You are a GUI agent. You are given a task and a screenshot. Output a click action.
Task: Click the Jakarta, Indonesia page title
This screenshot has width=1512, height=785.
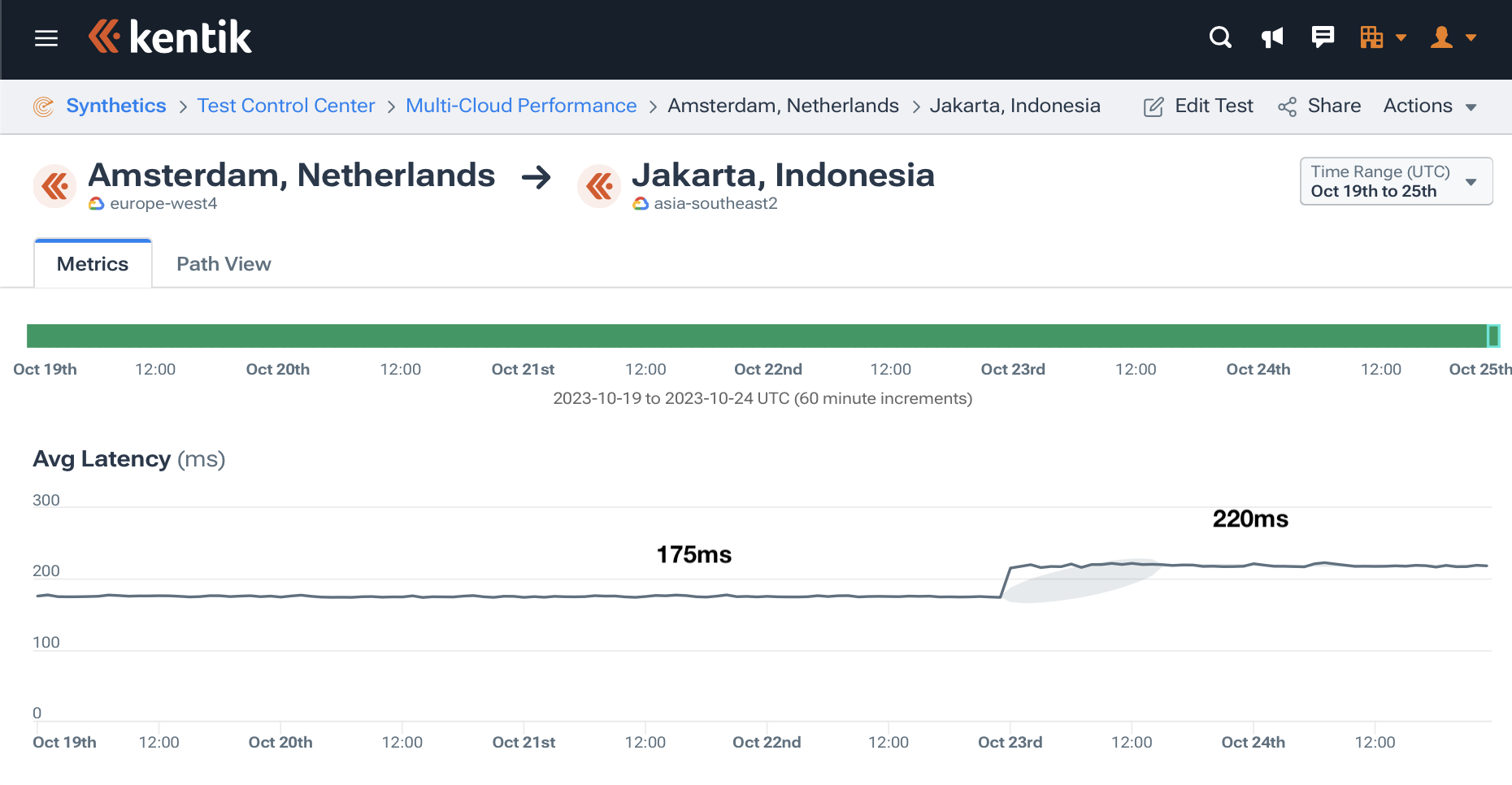tap(784, 176)
